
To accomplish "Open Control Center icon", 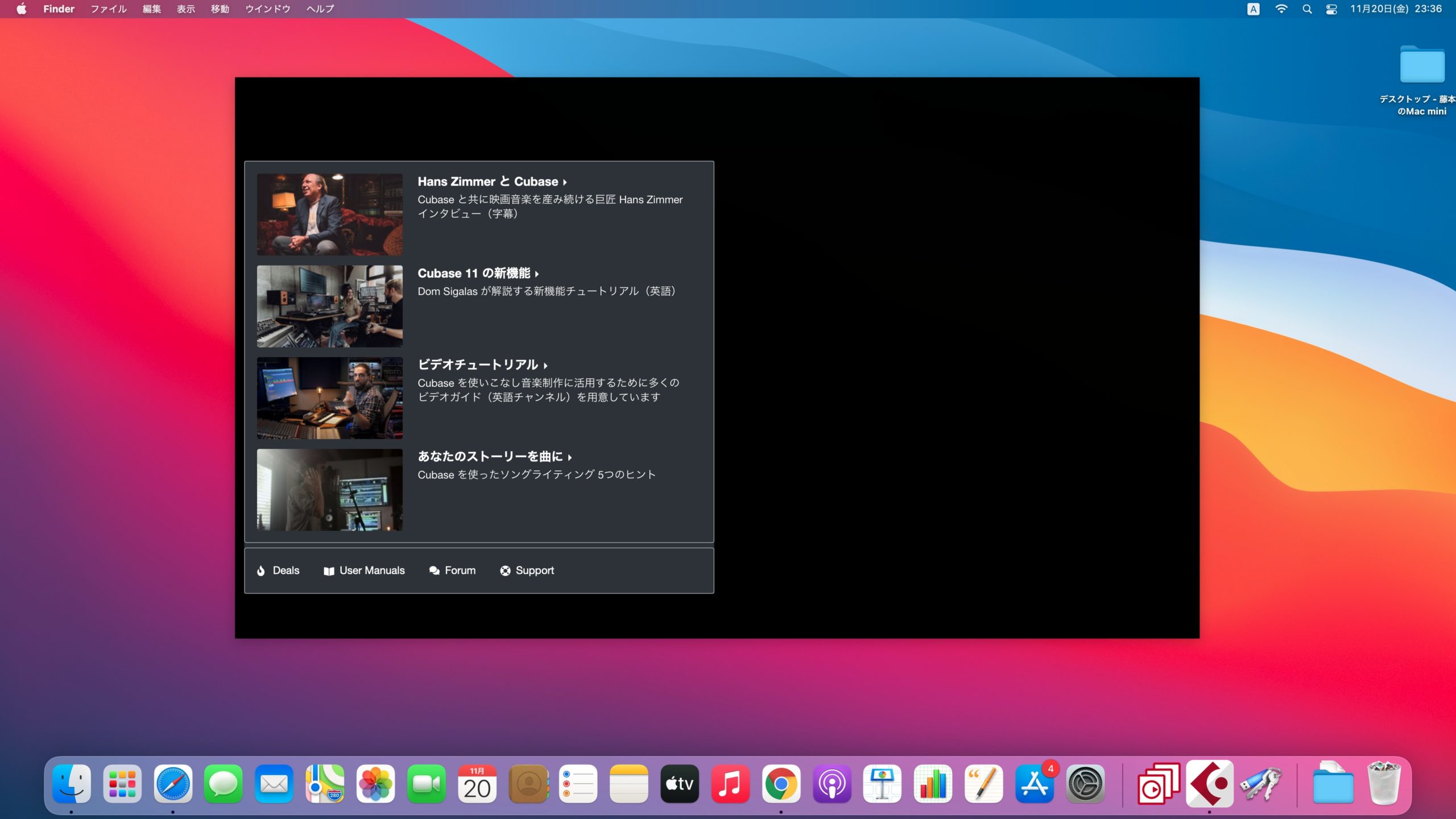I will [1331, 9].
